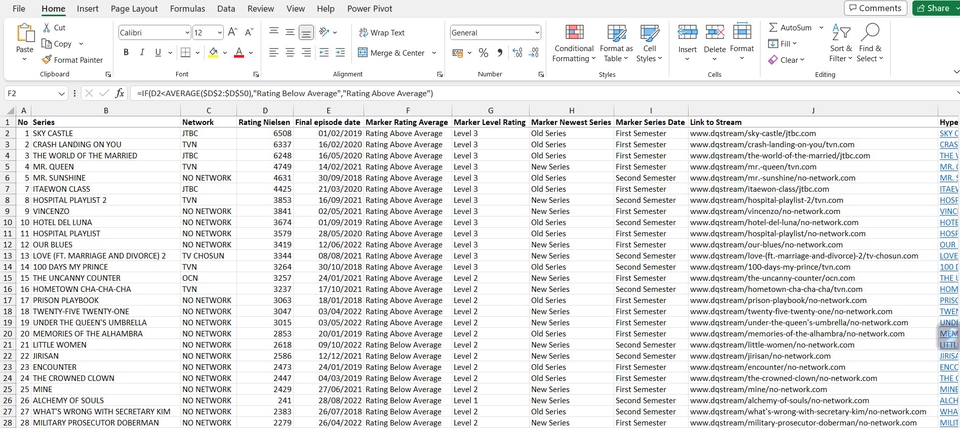Switch to the Insert tab
This screenshot has height=428, width=960.
[x=88, y=9]
